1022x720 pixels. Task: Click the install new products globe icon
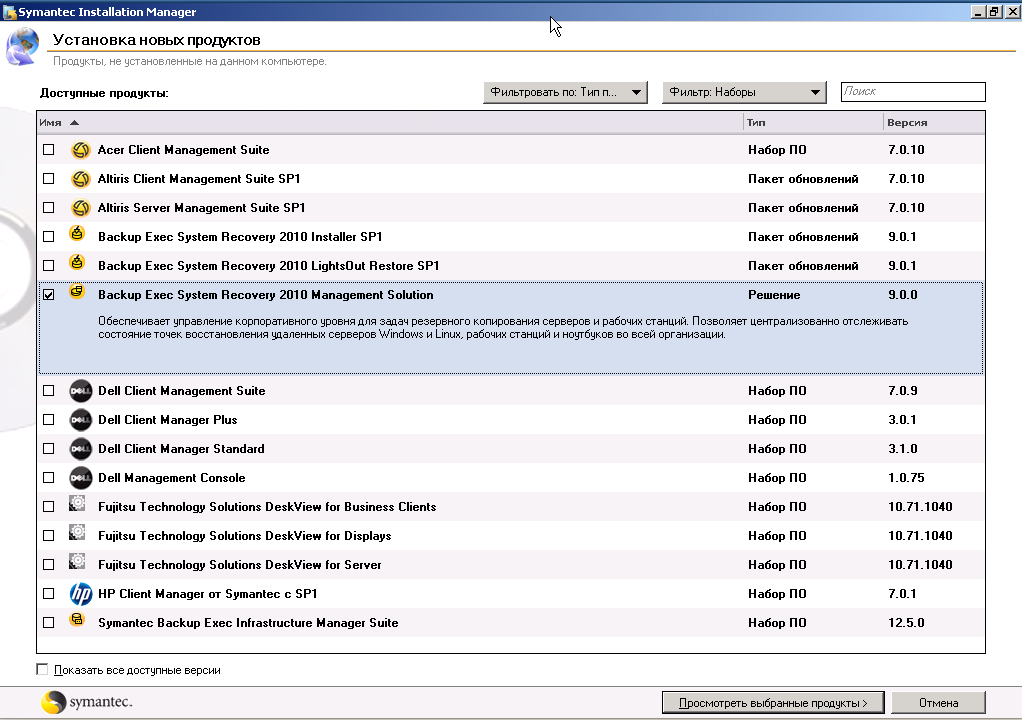point(22,47)
